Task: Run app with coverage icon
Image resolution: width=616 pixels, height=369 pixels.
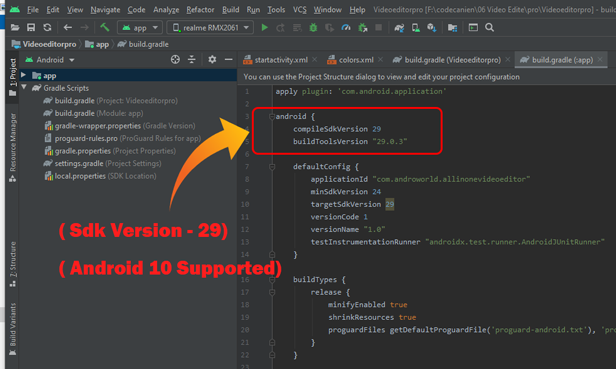Action: (329, 28)
